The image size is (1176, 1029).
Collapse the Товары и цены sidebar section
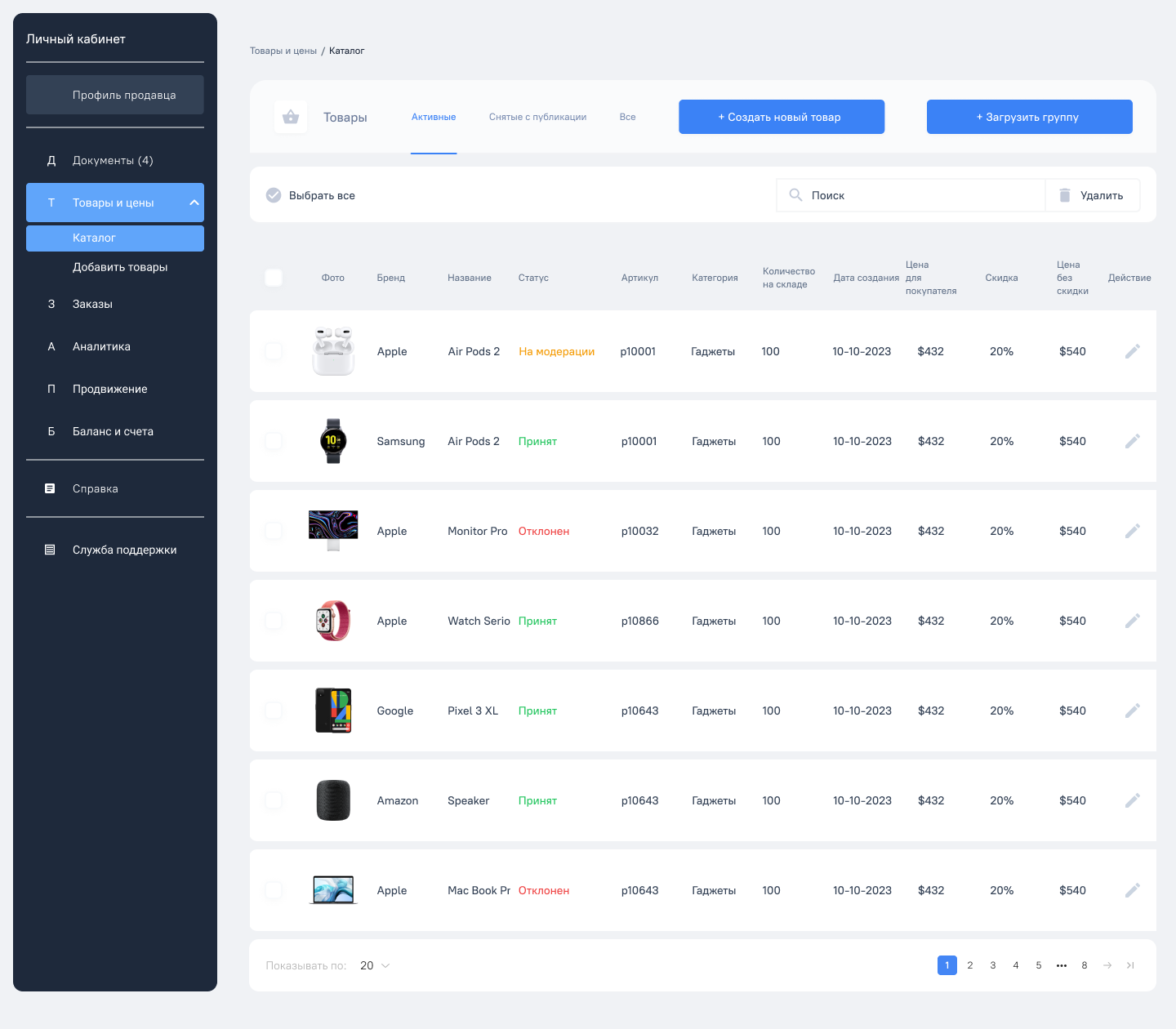[x=194, y=203]
